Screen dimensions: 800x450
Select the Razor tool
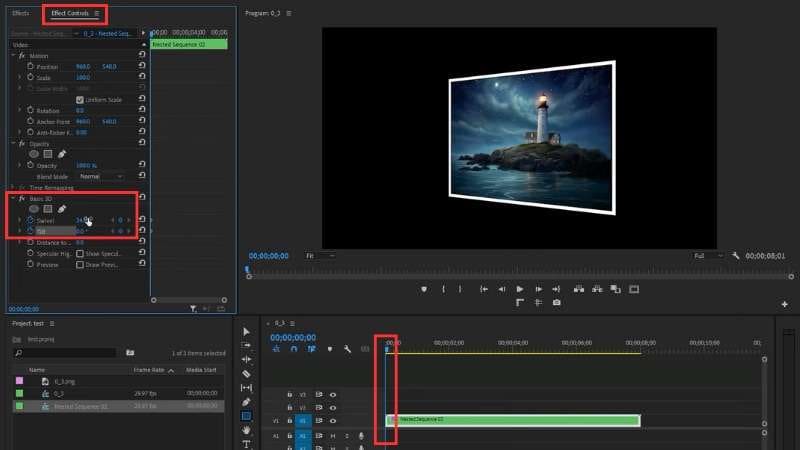coord(246,373)
